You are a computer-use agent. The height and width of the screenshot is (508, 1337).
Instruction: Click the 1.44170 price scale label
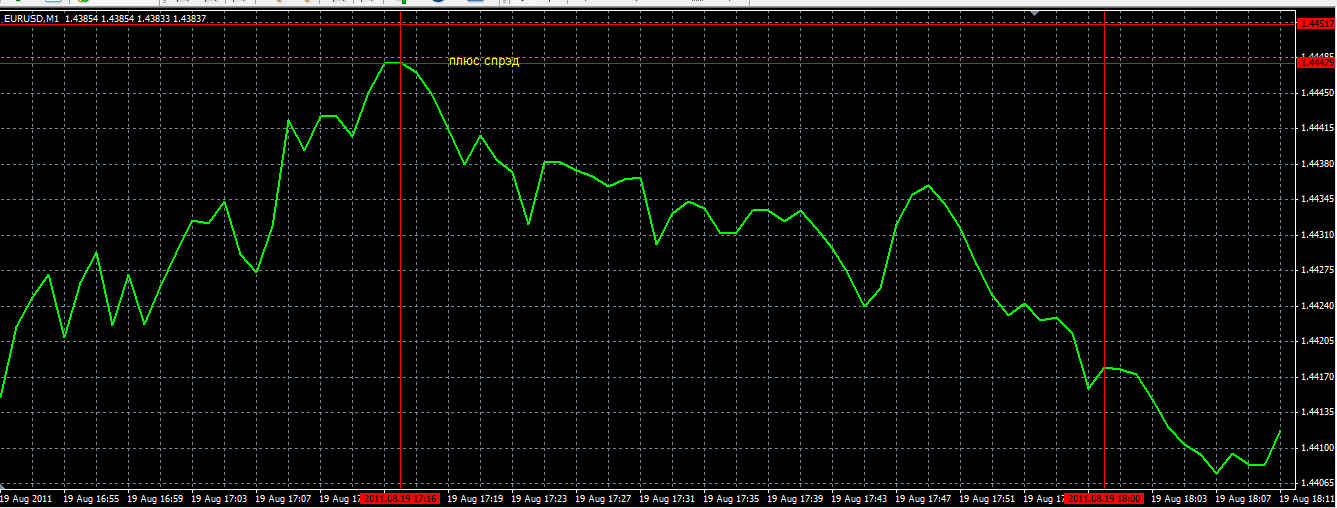(1317, 378)
